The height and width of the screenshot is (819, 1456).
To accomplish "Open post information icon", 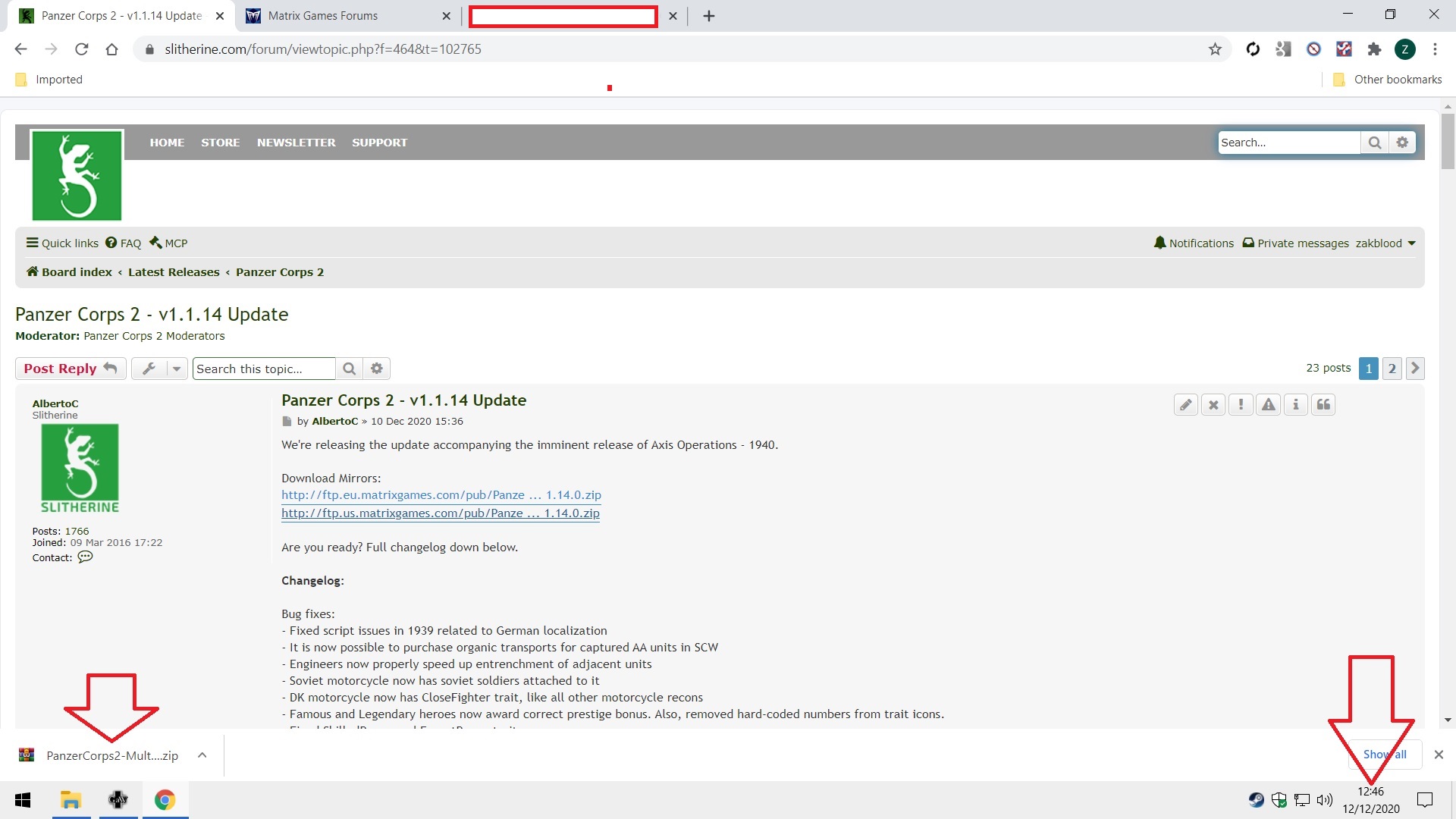I will point(1295,405).
